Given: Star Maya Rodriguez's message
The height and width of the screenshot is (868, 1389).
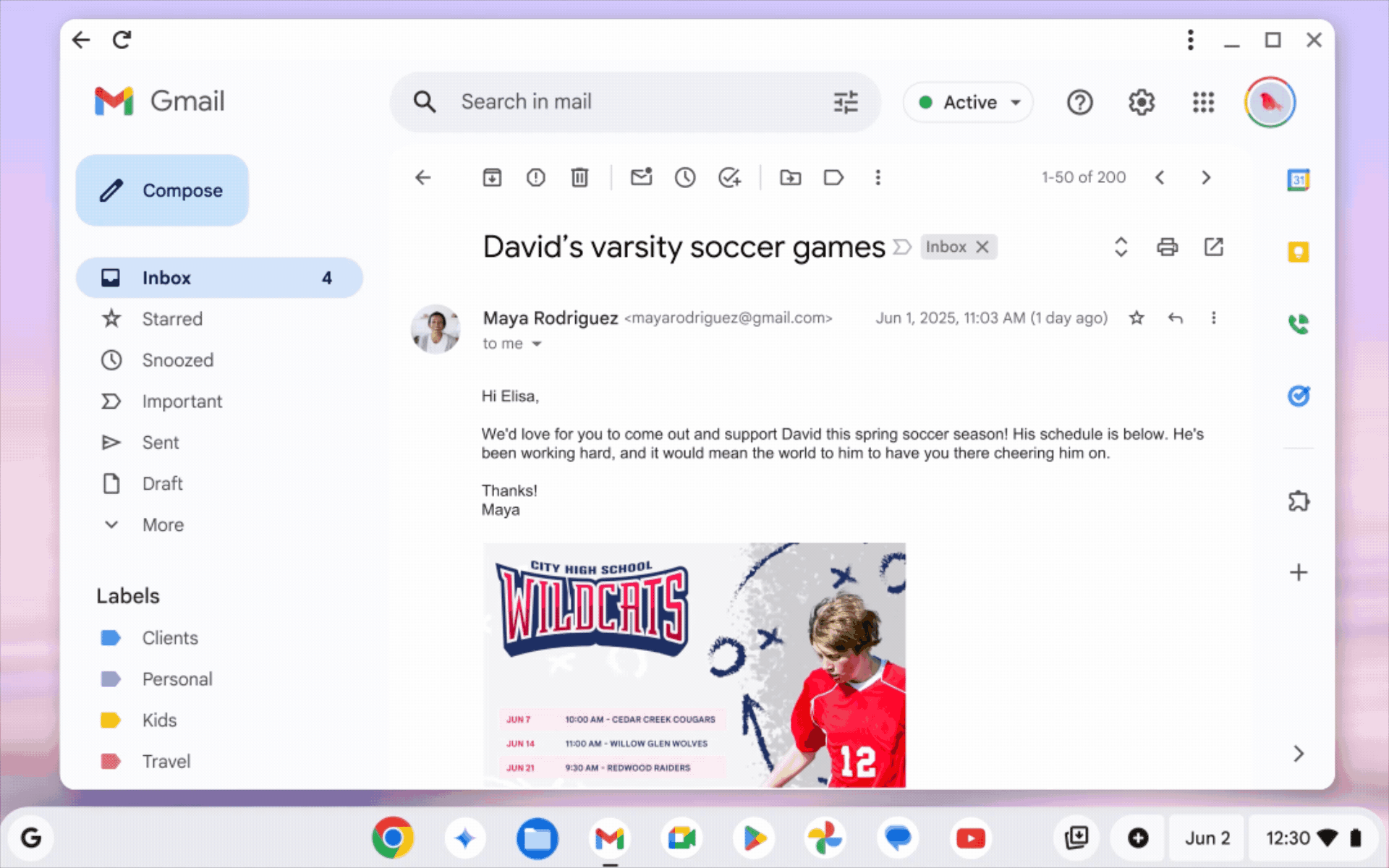Looking at the screenshot, I should pyautogui.click(x=1137, y=318).
